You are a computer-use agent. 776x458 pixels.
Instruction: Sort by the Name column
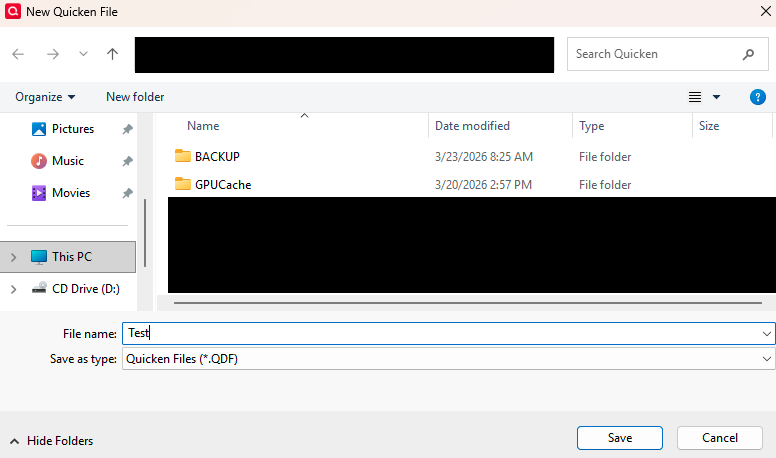(x=203, y=126)
